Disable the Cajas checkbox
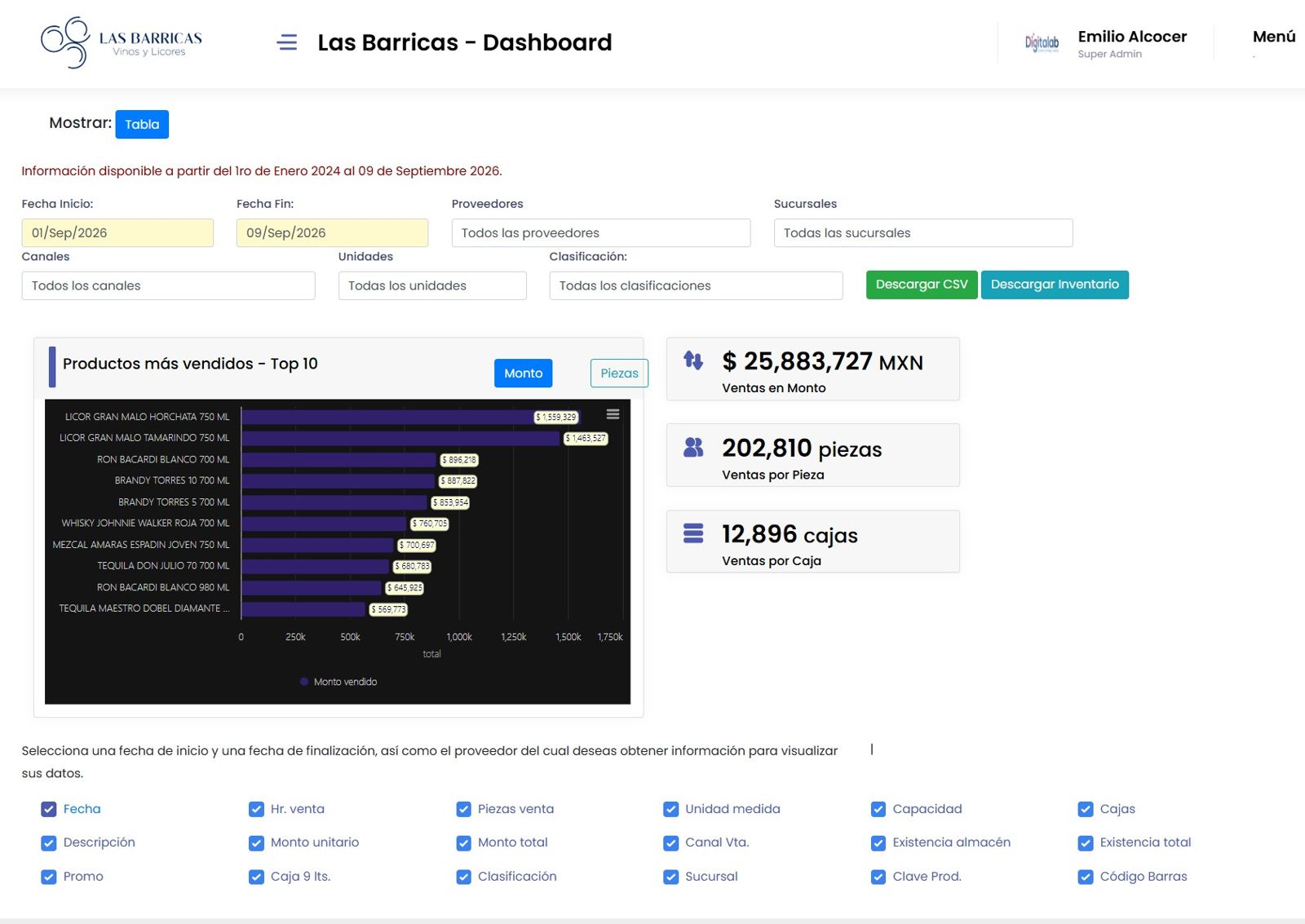 coord(1085,809)
